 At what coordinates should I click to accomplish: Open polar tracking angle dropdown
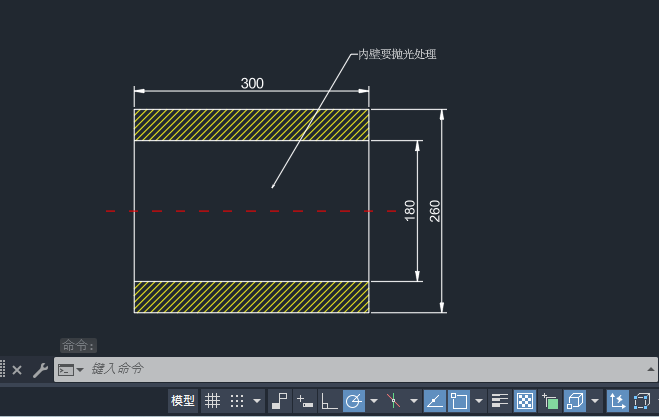tap(374, 401)
